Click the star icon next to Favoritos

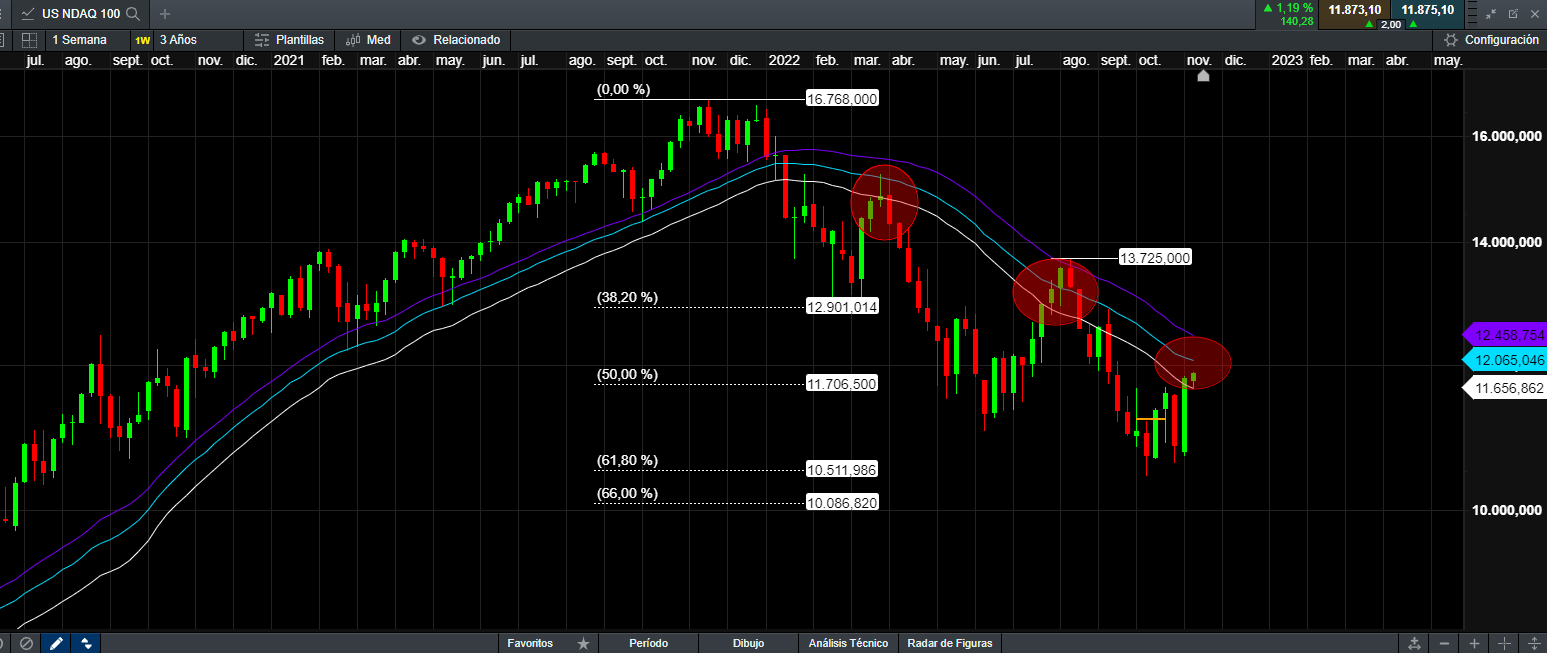[x=584, y=643]
